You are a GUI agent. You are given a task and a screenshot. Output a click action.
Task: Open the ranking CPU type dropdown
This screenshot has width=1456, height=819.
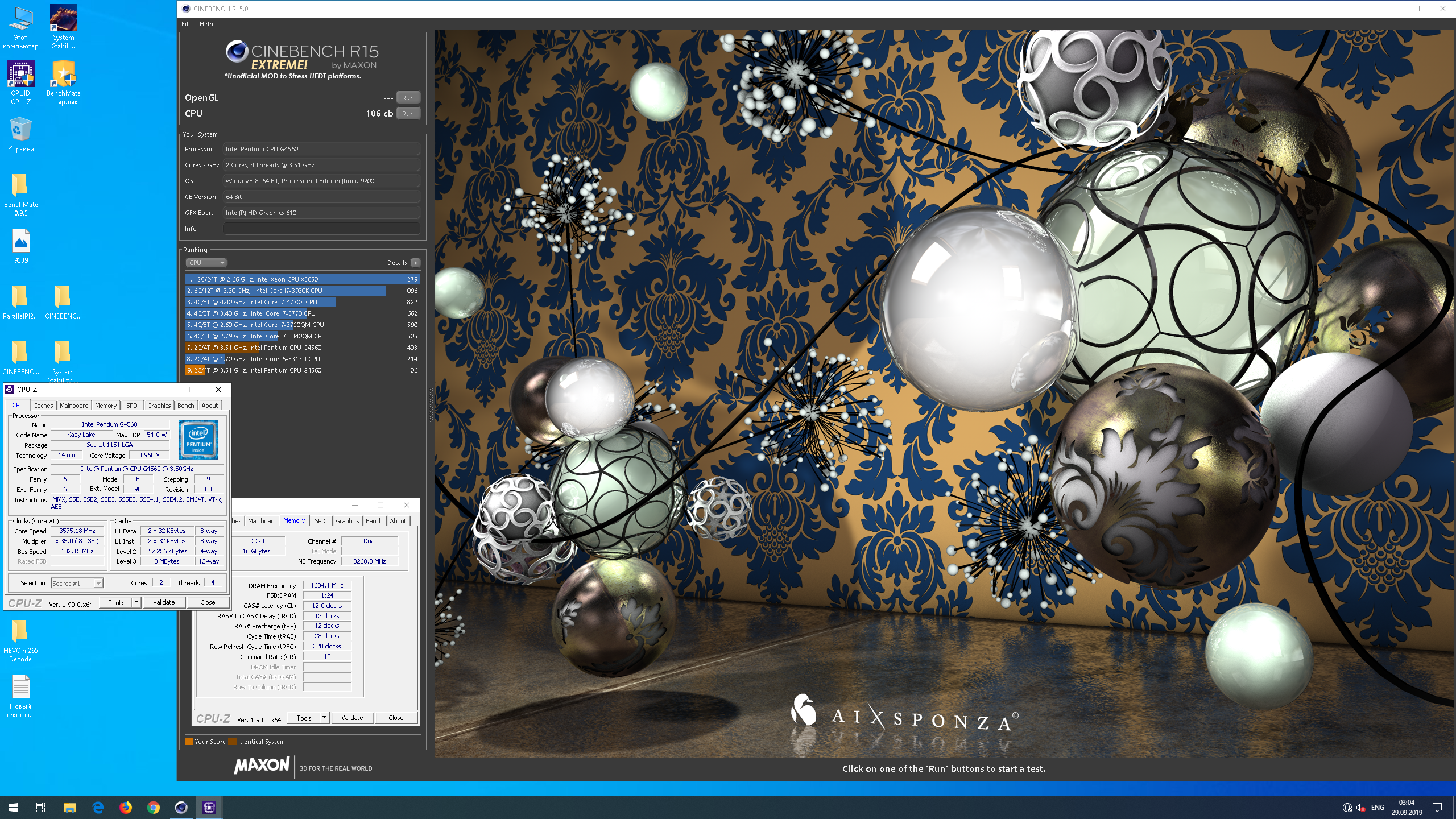pyautogui.click(x=206, y=263)
